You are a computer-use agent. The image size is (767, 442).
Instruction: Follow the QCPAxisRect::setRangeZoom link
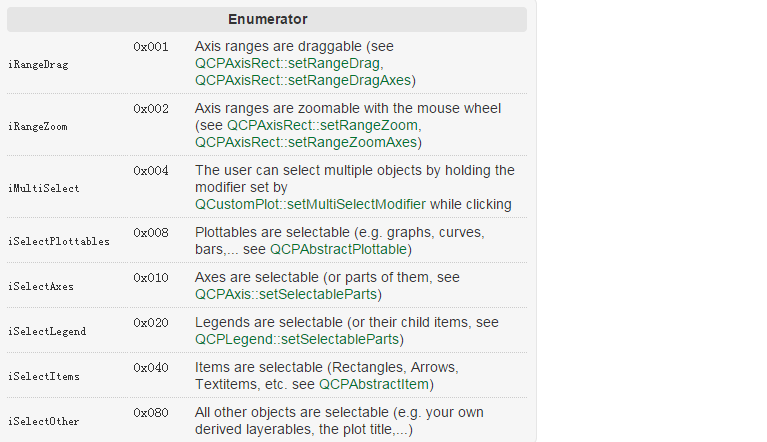click(322, 125)
